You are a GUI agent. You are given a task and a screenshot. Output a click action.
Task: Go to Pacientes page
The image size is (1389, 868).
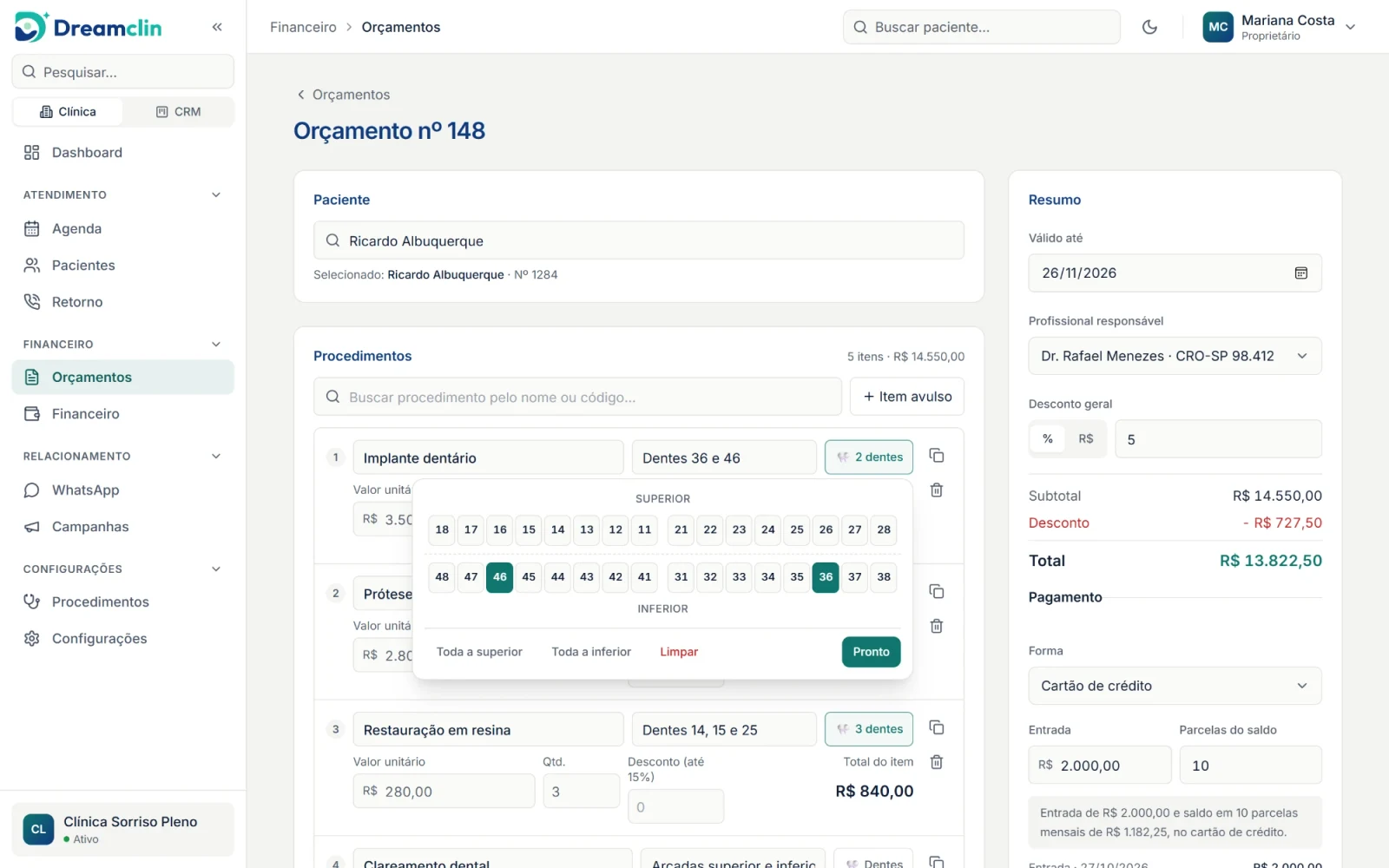coord(123,266)
